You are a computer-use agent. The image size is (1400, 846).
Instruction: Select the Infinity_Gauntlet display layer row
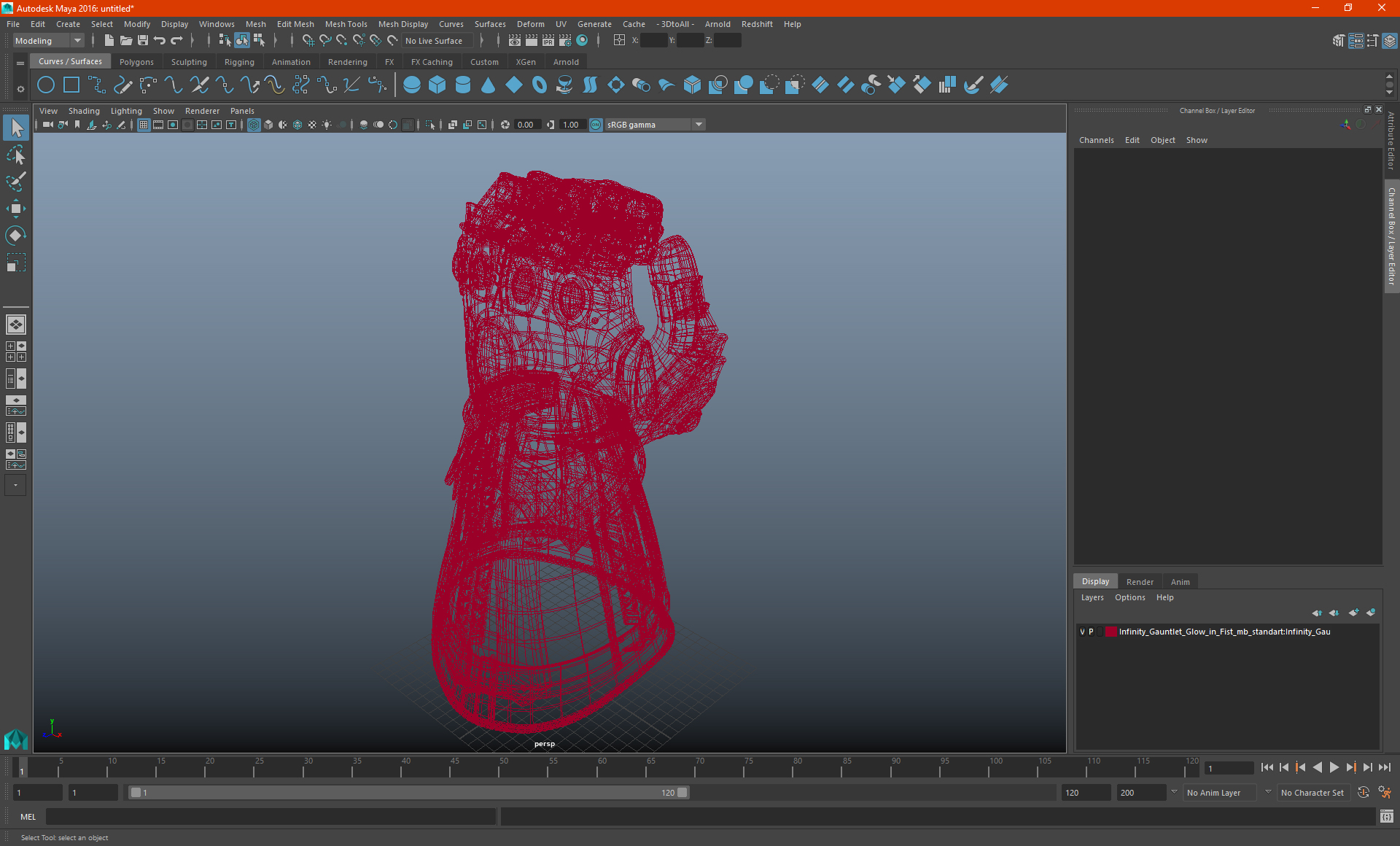click(1228, 632)
